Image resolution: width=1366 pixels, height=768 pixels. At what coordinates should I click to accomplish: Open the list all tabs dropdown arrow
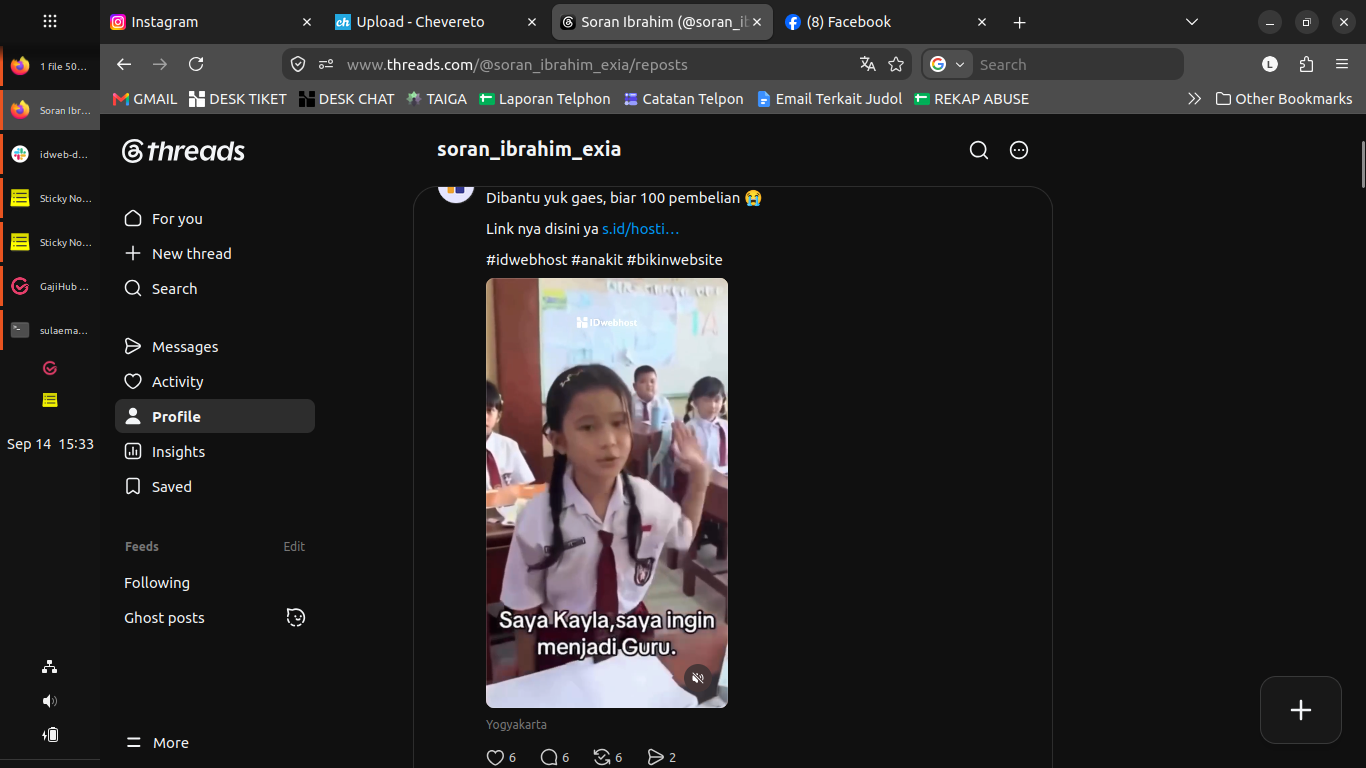(1191, 22)
